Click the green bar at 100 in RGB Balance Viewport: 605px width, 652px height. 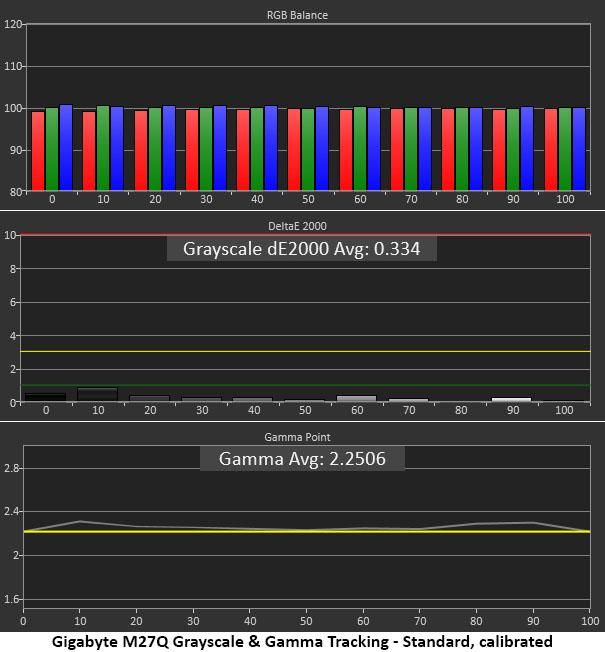tap(565, 149)
